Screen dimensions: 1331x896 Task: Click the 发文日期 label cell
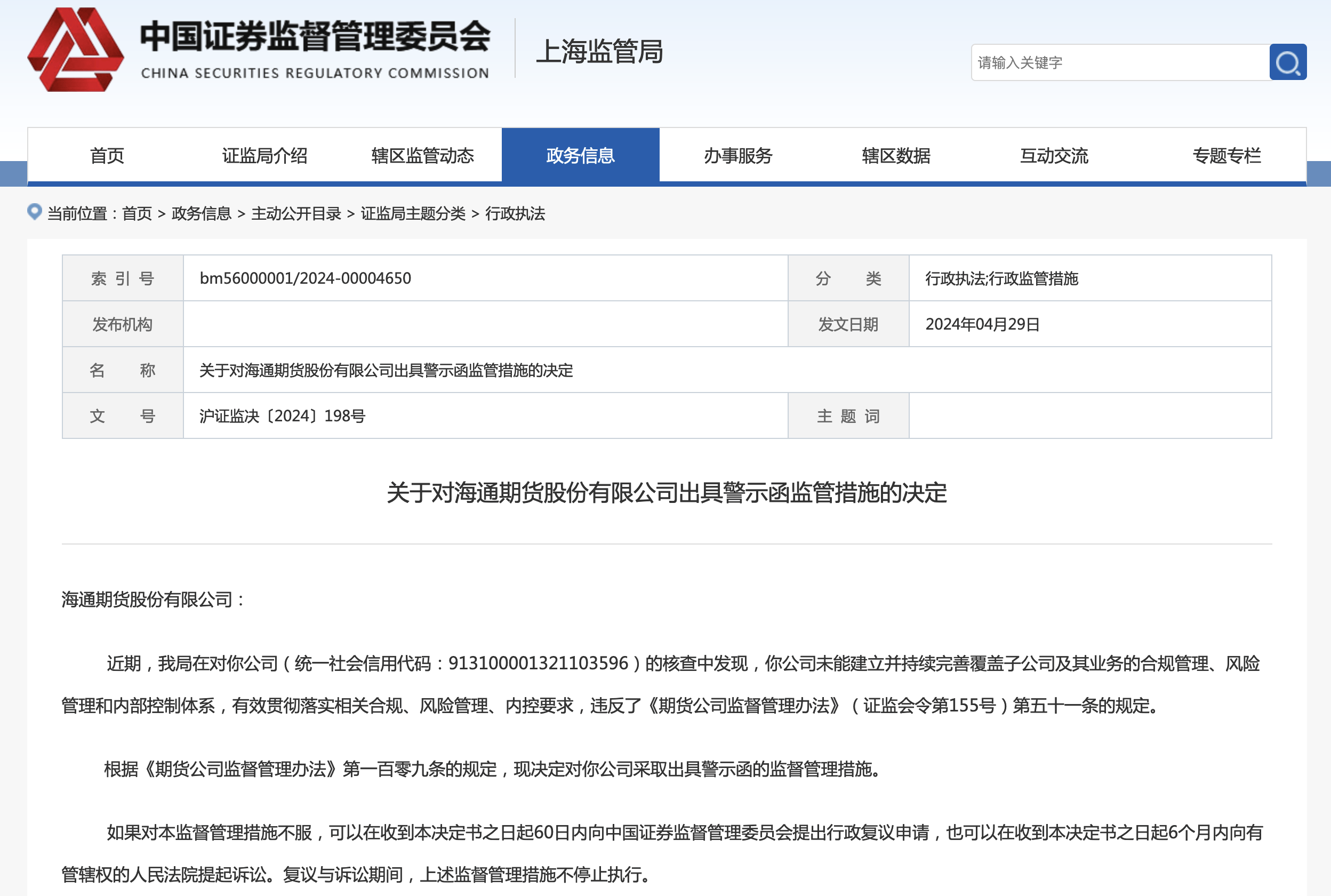click(848, 324)
